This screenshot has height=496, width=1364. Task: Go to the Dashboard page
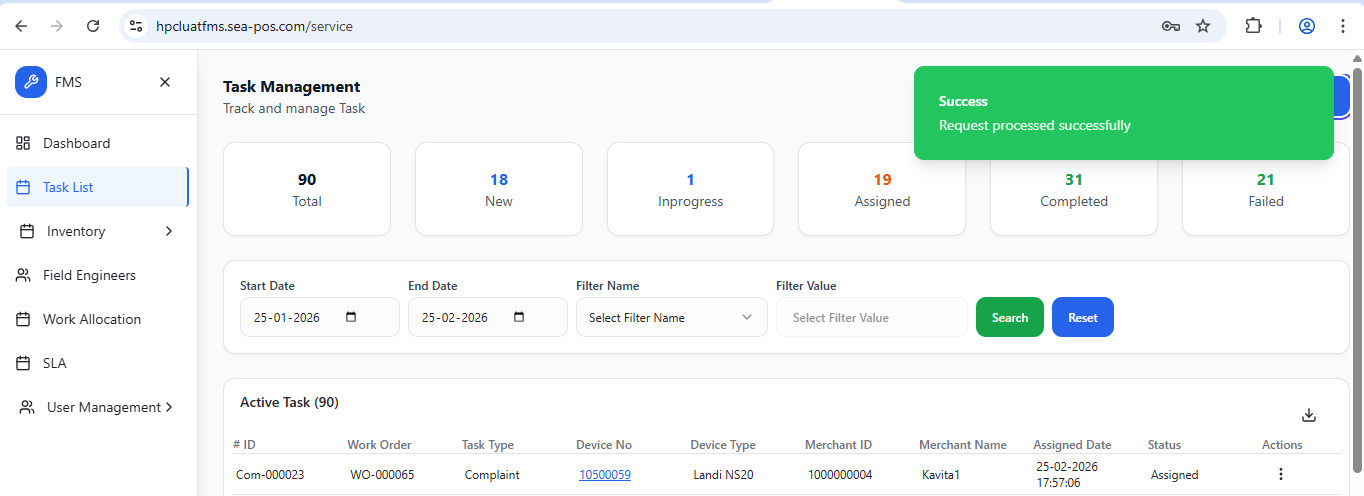(x=76, y=143)
